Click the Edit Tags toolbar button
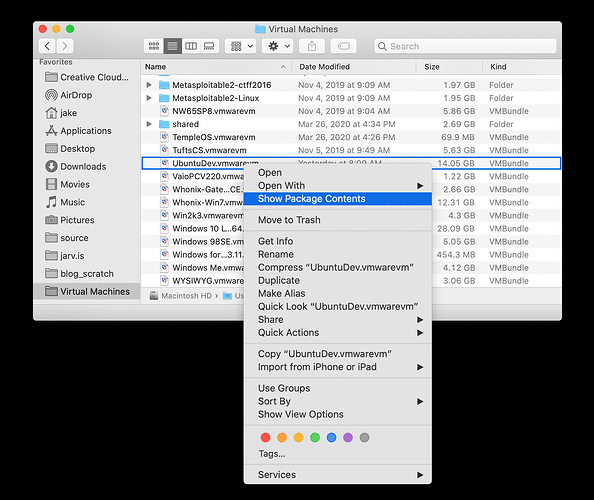The width and height of the screenshot is (594, 500). click(x=344, y=46)
